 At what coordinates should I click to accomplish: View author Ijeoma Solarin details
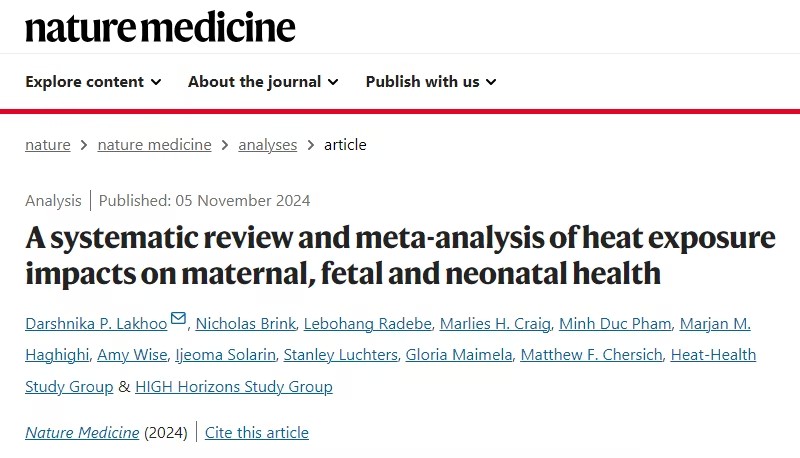(225, 355)
